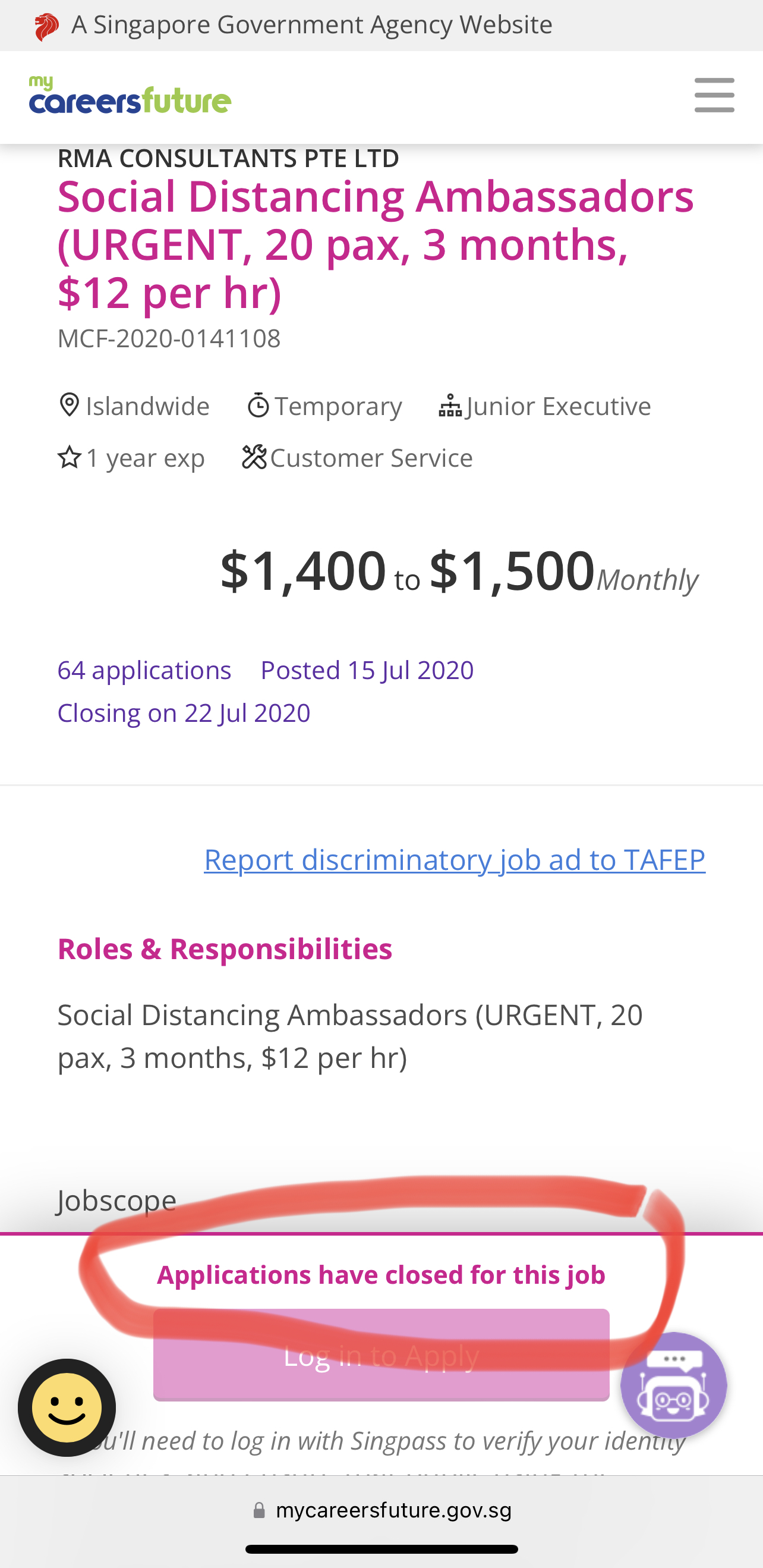
Task: Tap the MyCareersFuture logo
Action: pyautogui.click(x=130, y=95)
